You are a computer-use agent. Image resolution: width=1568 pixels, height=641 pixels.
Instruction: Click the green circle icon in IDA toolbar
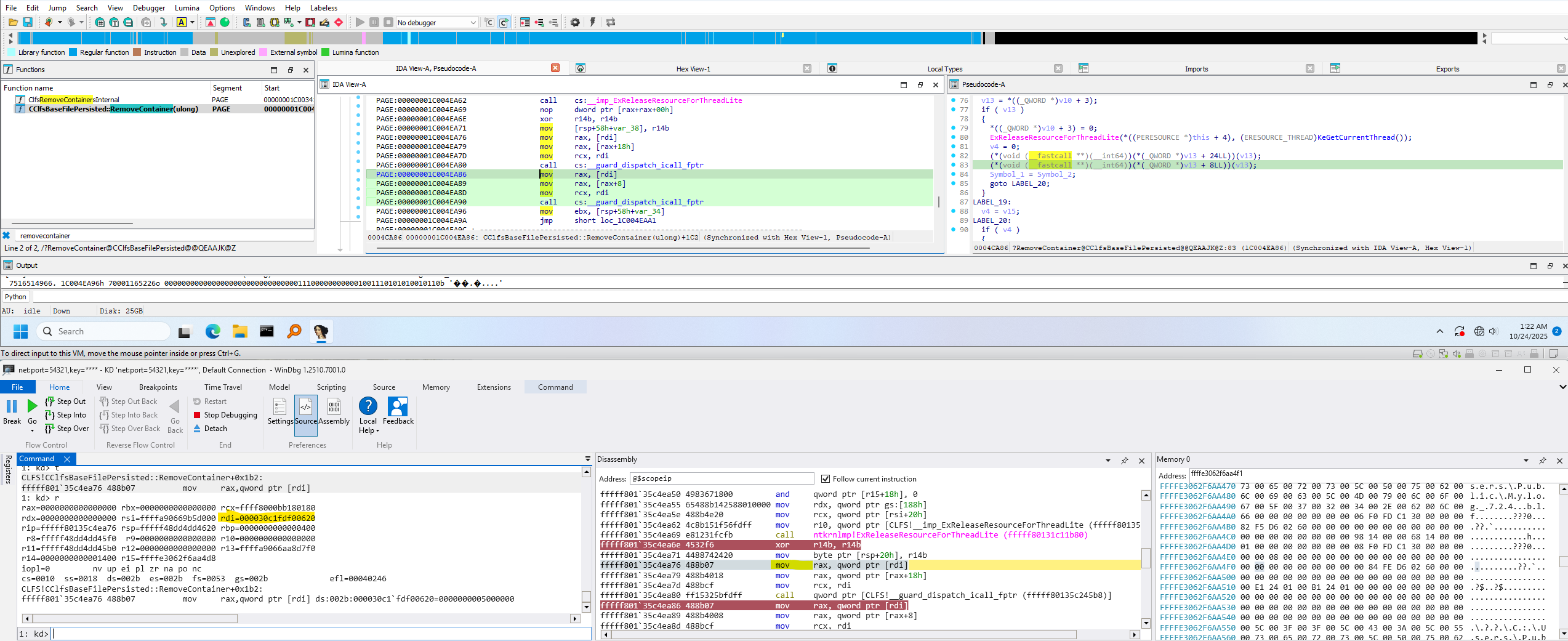225,22
